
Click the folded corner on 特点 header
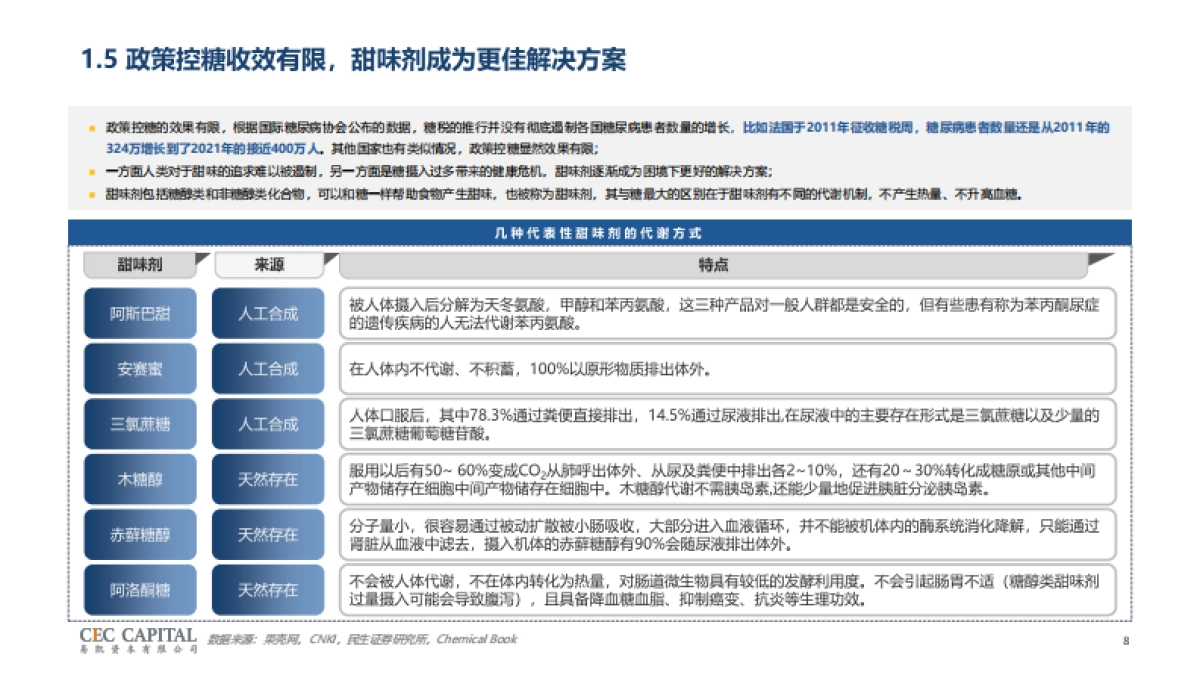point(1098,259)
